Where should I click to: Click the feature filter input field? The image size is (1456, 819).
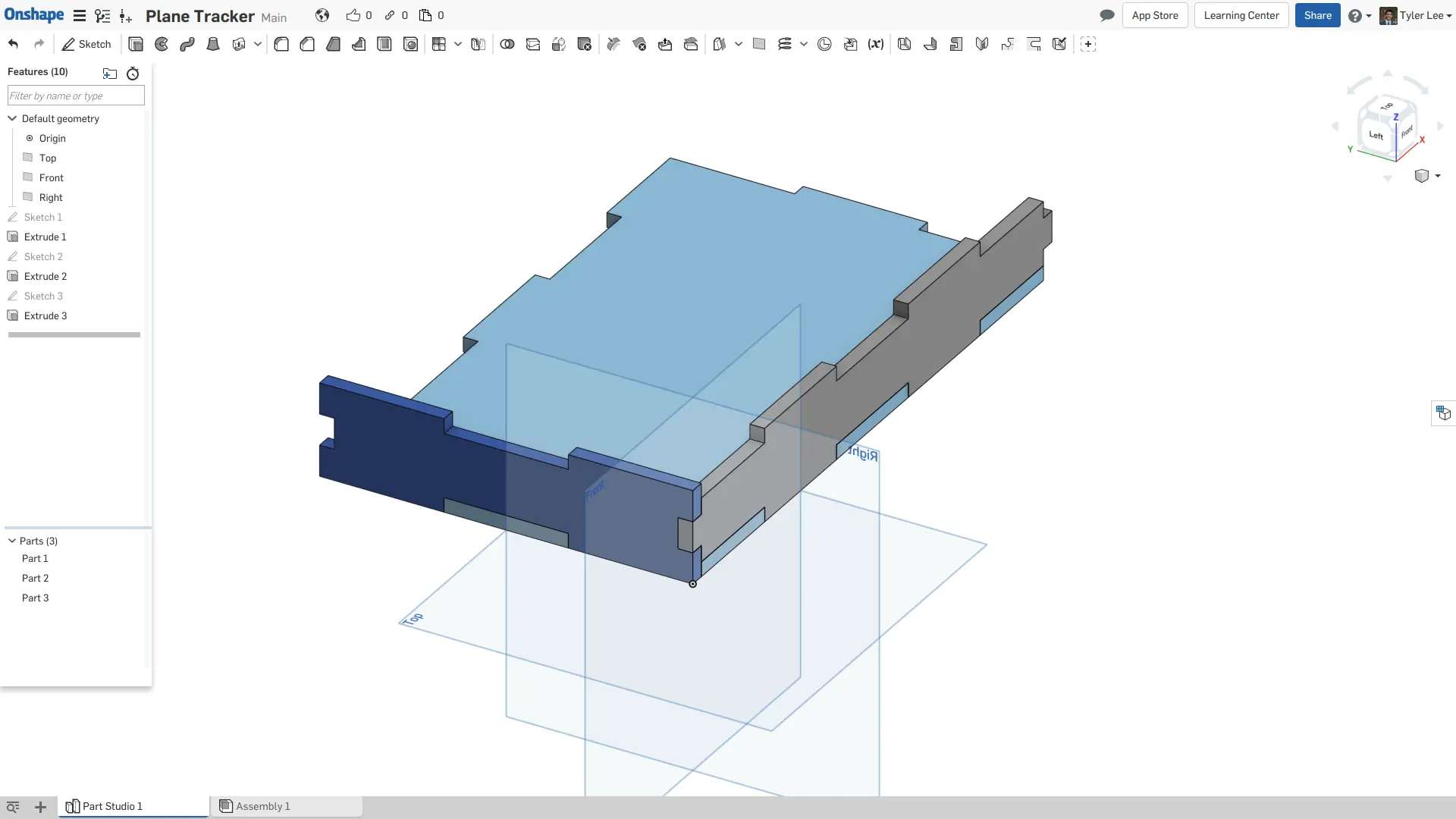(74, 96)
